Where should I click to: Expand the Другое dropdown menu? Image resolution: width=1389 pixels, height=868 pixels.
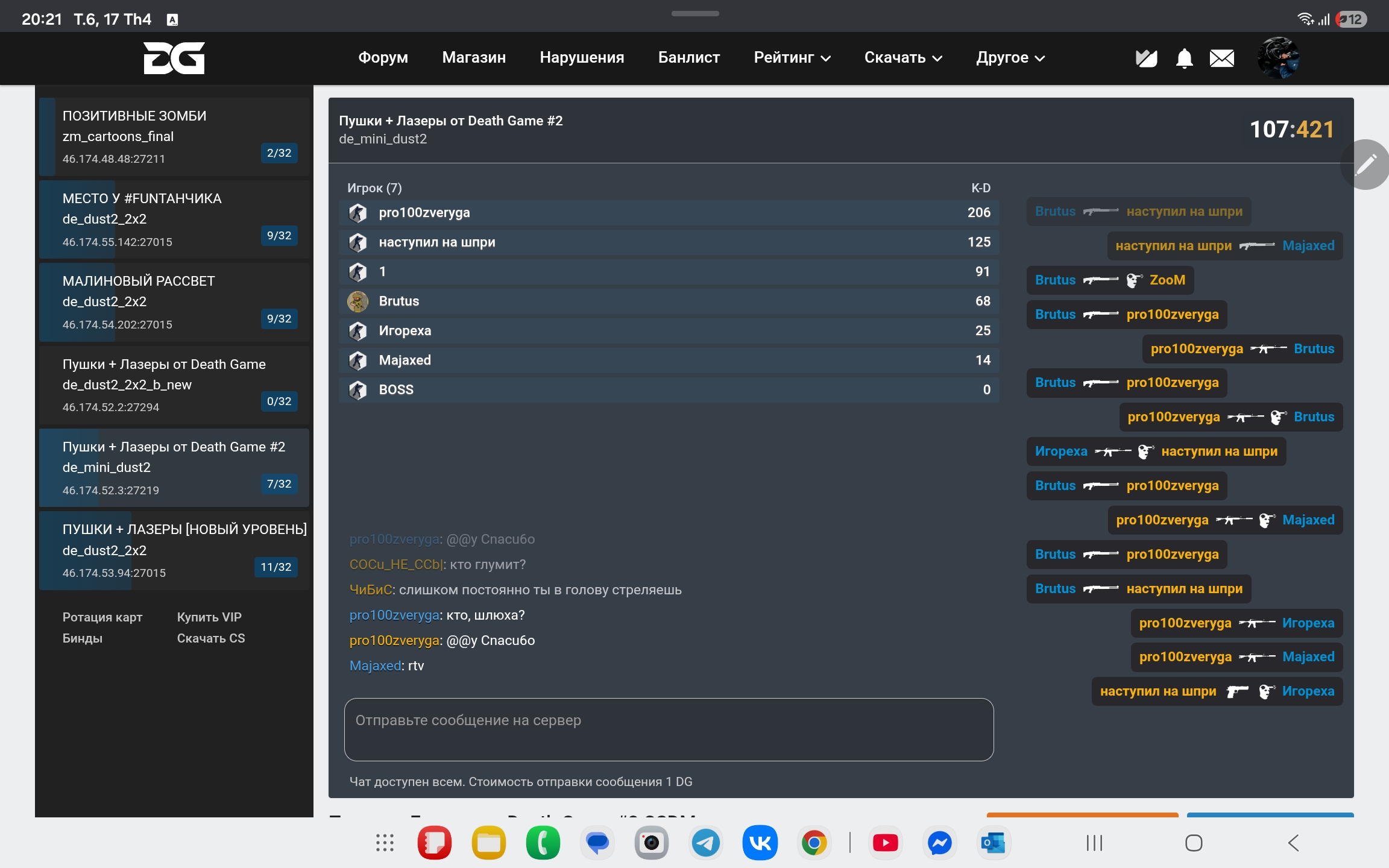1010,58
